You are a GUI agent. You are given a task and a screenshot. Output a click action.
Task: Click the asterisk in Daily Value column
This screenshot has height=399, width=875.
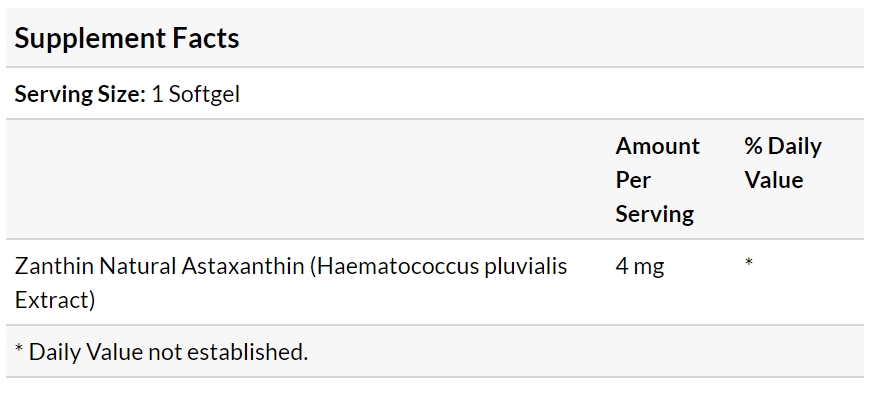(x=749, y=261)
